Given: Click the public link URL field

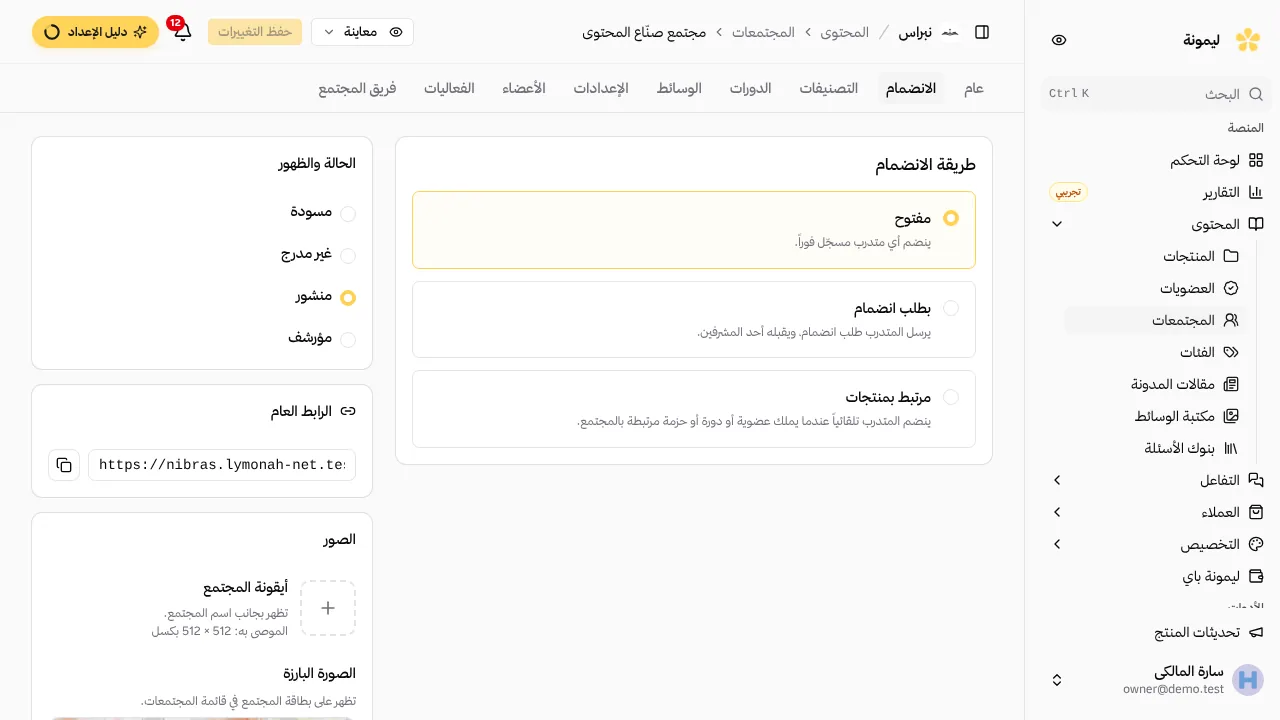Looking at the screenshot, I should (x=222, y=465).
